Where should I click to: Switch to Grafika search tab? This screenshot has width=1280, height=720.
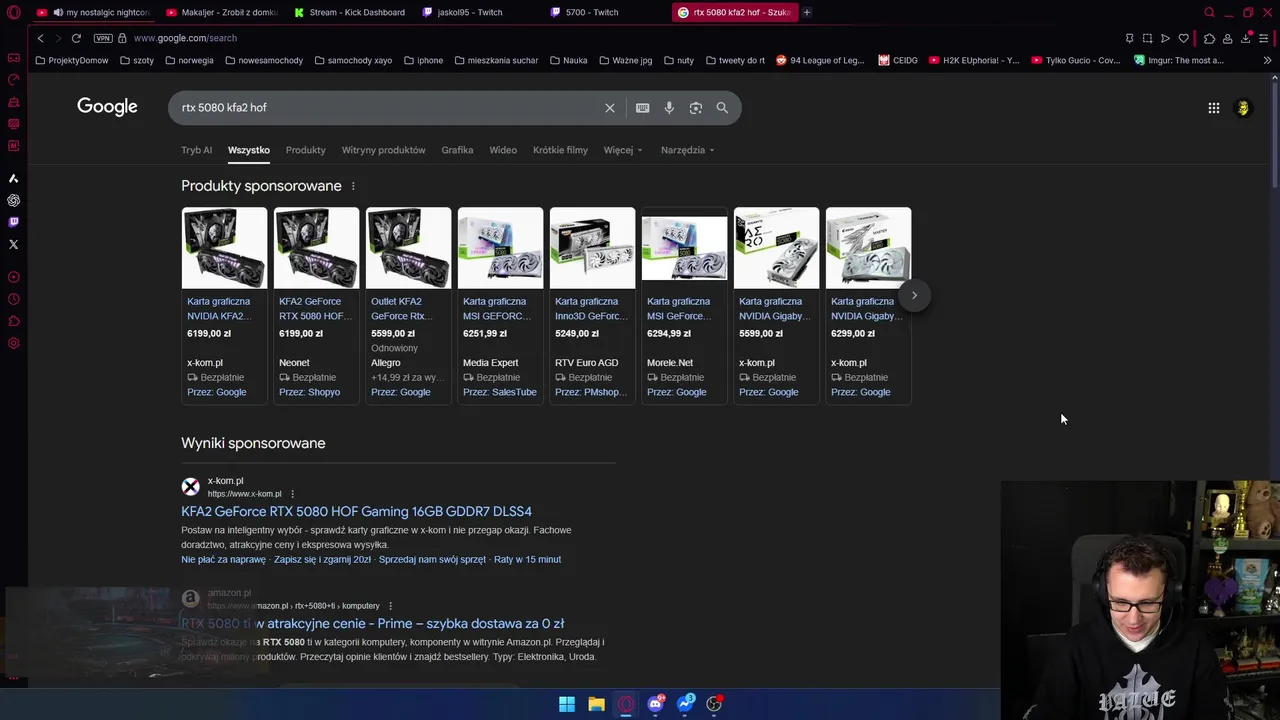[457, 150]
